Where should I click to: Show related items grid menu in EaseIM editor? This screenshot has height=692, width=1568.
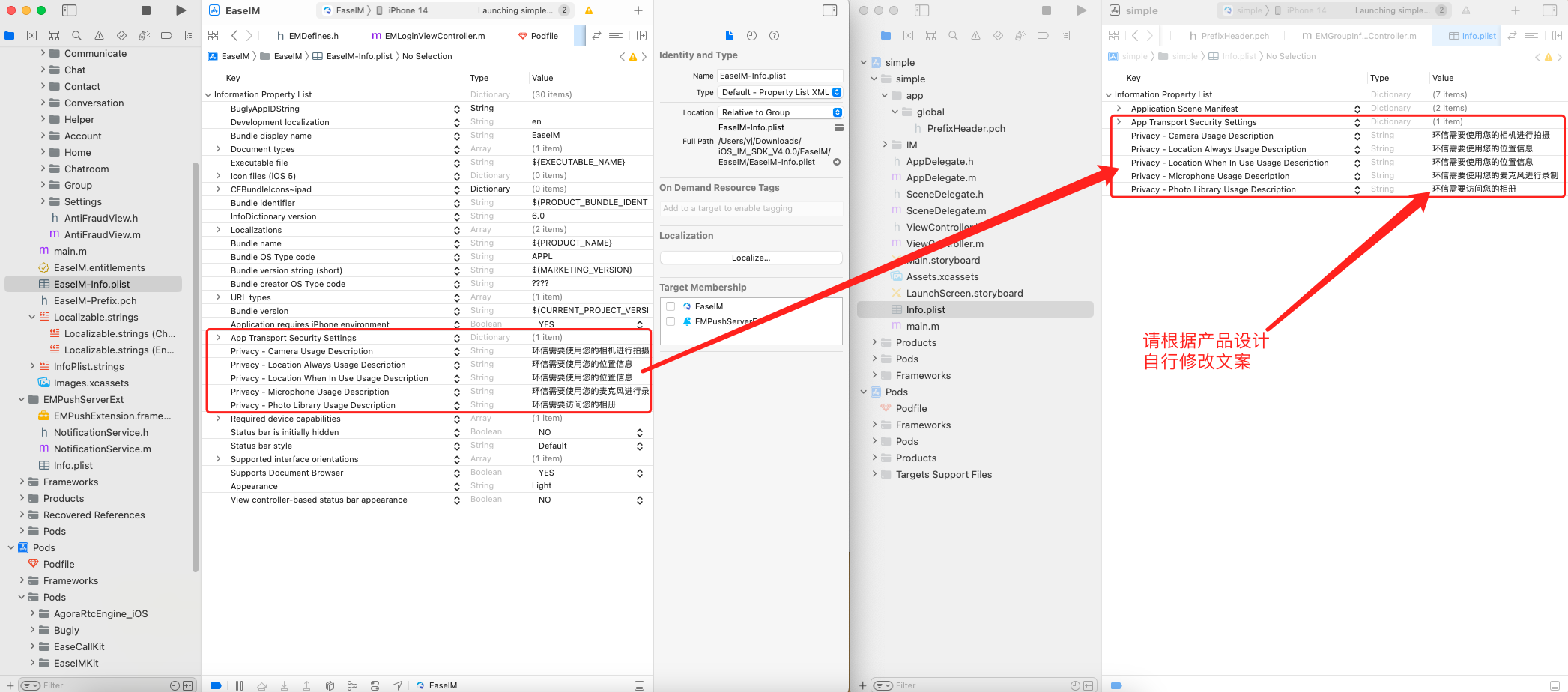tap(213, 35)
